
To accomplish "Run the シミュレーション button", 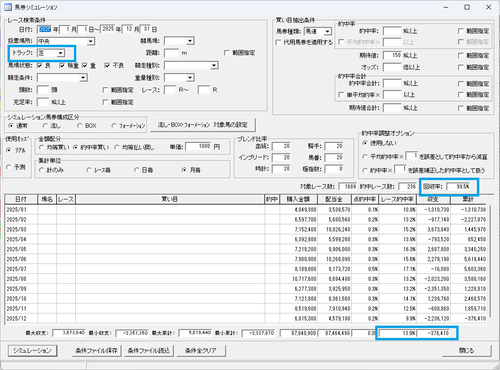I will point(32,350).
